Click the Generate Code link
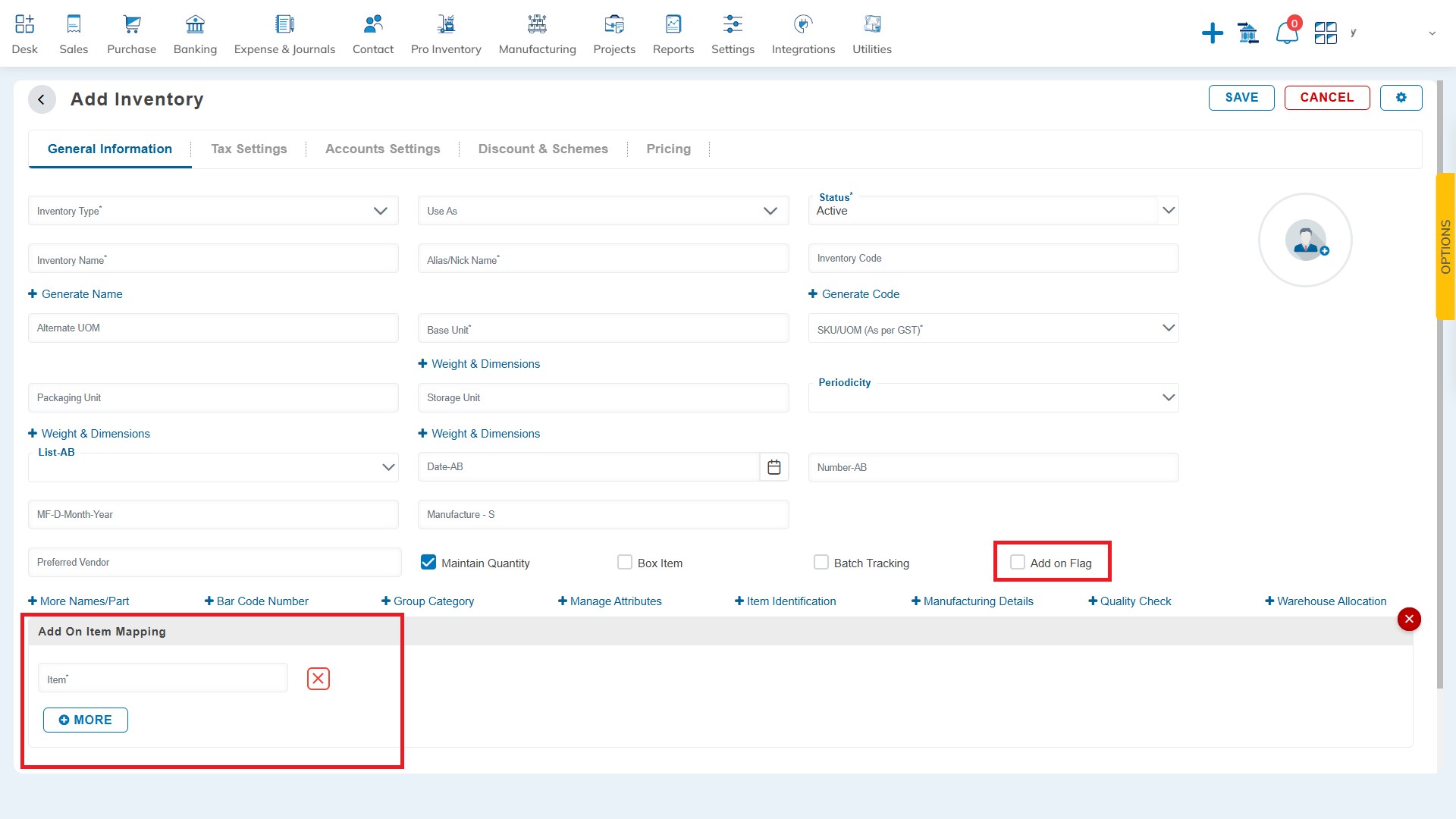This screenshot has height=819, width=1456. tap(854, 294)
